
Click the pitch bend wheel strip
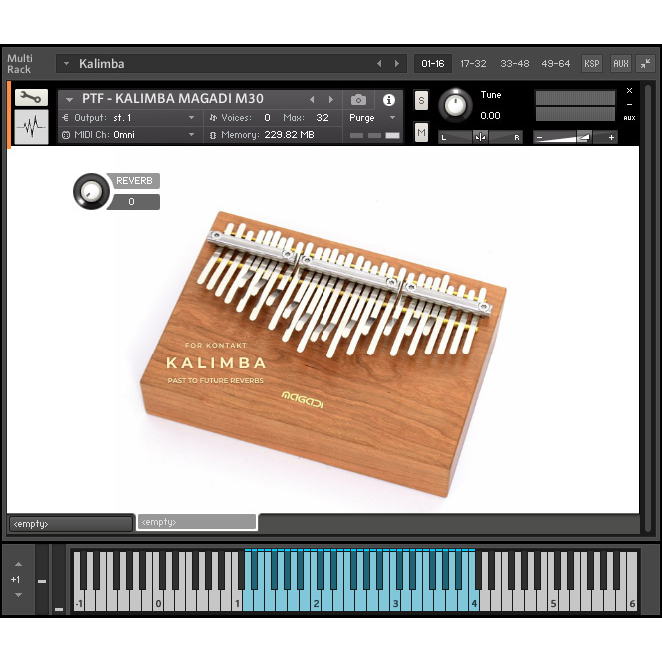tap(42, 579)
